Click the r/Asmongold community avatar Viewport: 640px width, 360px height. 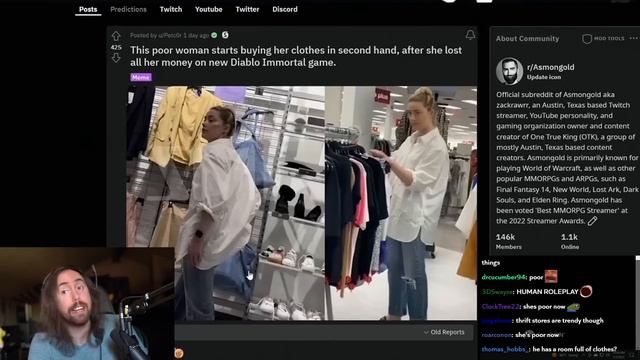(509, 71)
